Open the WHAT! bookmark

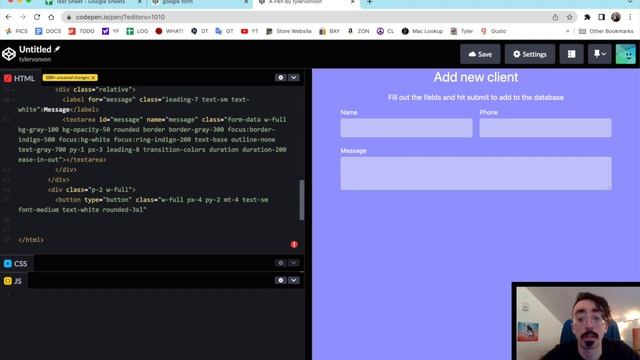pyautogui.click(x=169, y=31)
